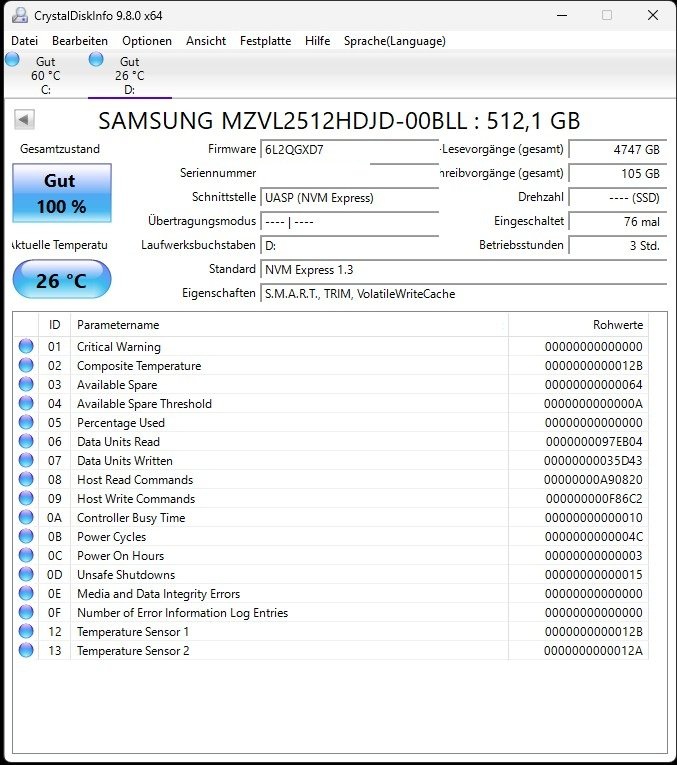Open the Ansicht menu

point(206,41)
